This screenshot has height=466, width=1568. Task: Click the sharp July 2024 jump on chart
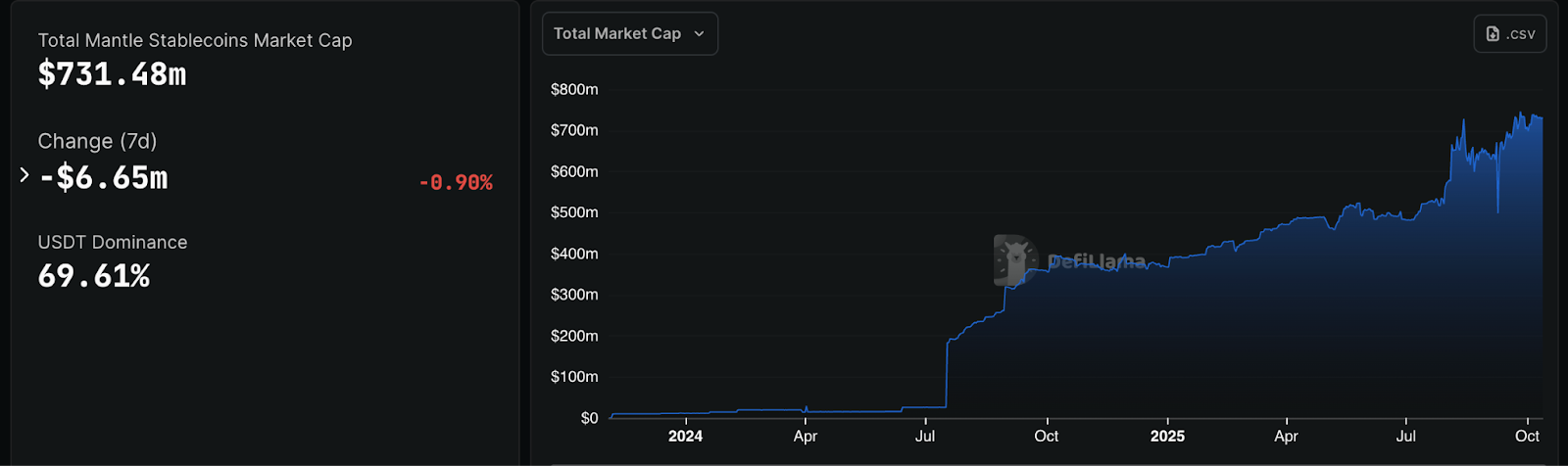click(947, 372)
